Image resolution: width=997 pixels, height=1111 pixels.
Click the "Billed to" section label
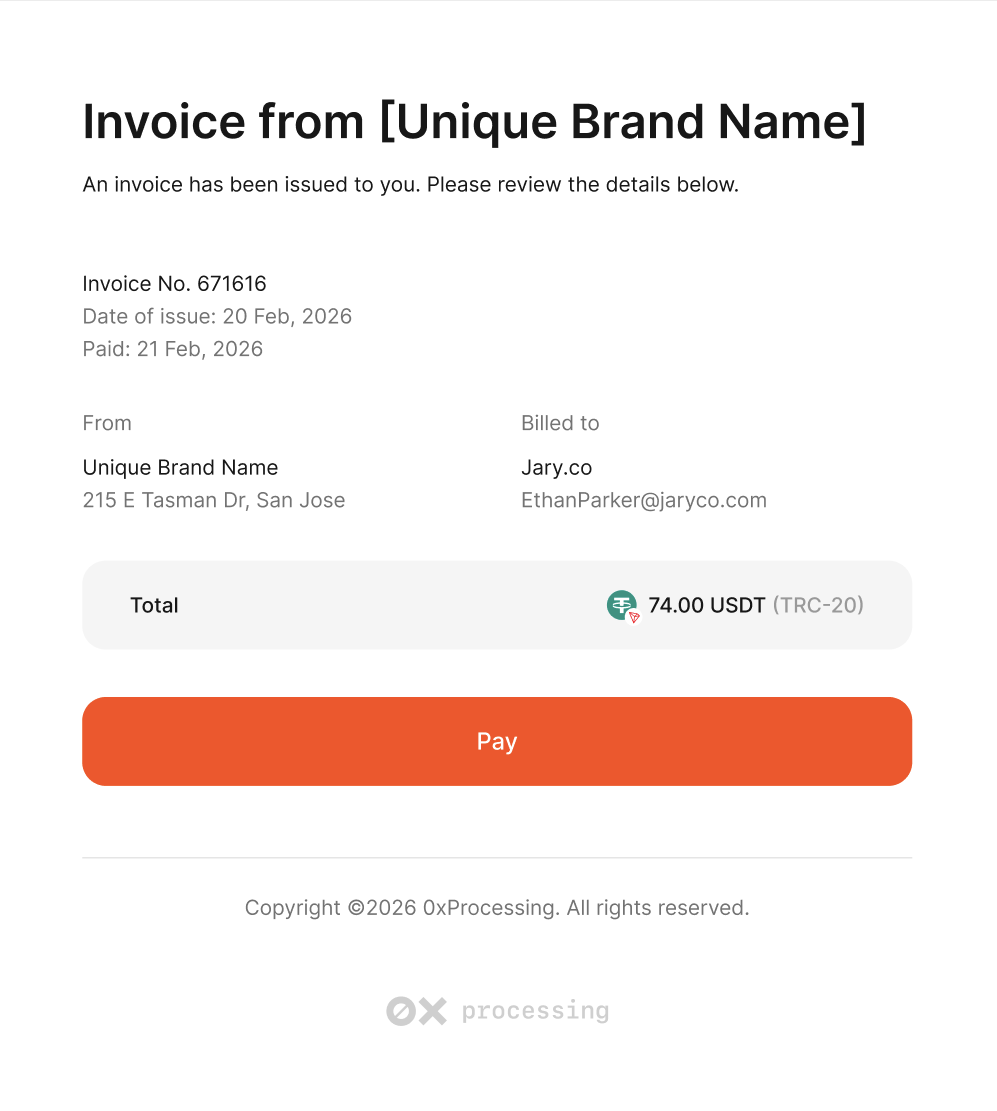(560, 423)
